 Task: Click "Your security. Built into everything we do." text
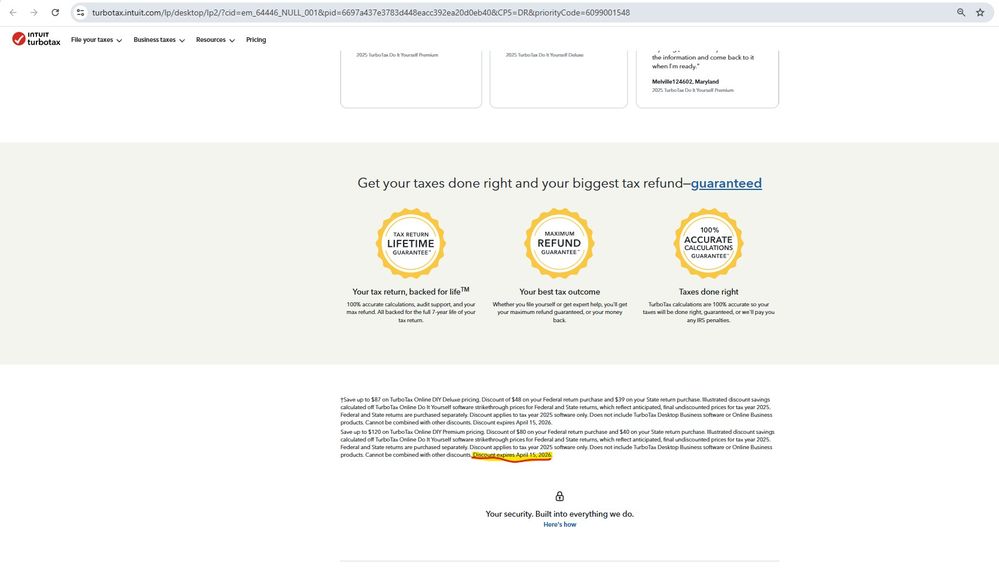tap(559, 514)
